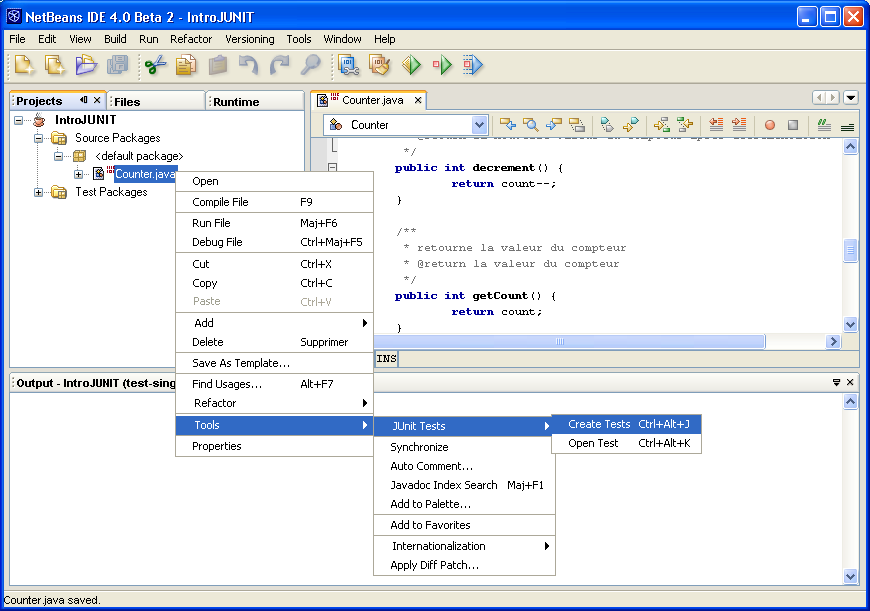Click Properties in the context menu
This screenshot has width=870, height=611.
(274, 446)
